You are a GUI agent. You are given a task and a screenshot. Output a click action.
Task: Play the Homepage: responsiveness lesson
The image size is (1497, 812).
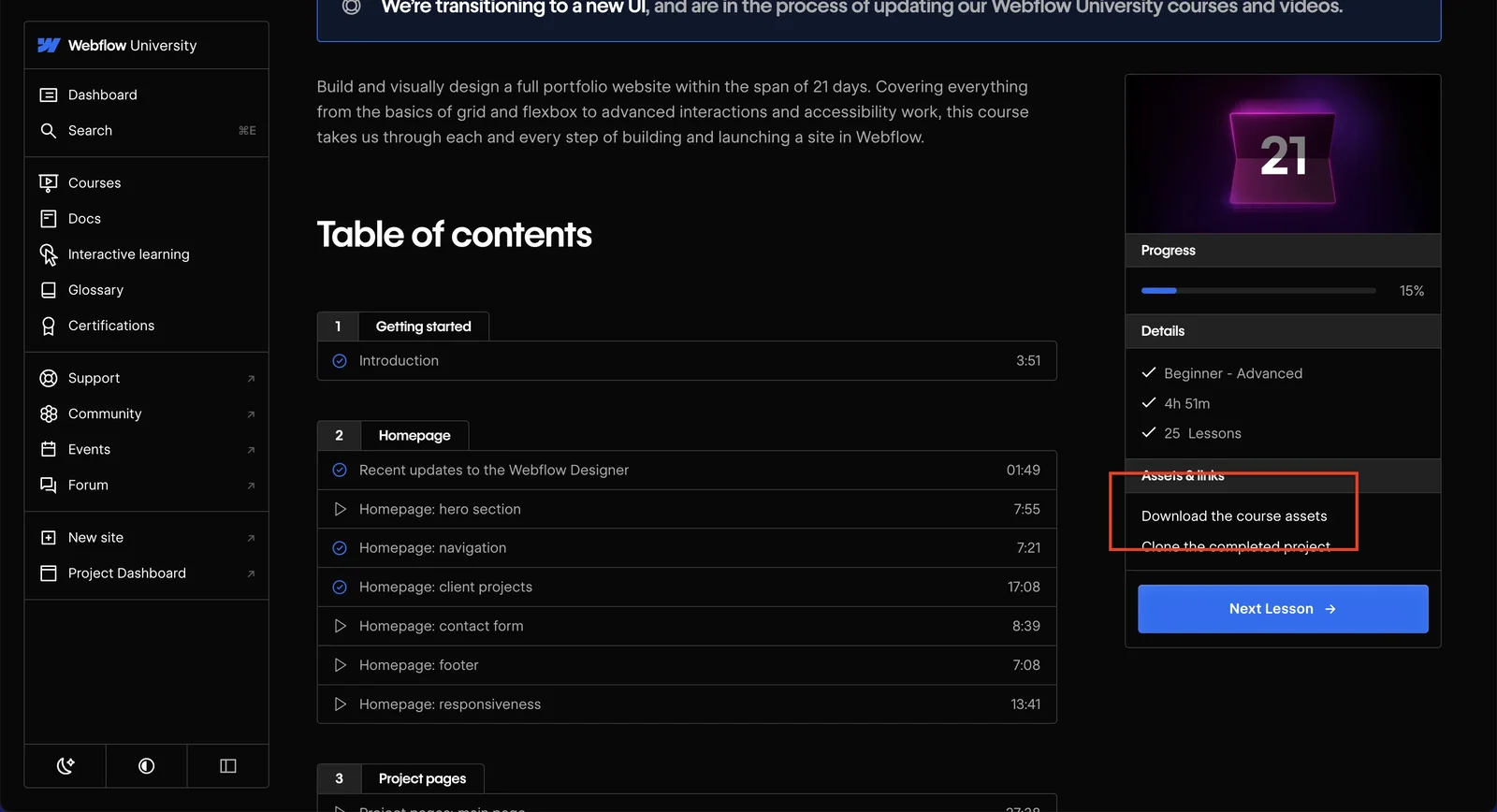pos(687,703)
